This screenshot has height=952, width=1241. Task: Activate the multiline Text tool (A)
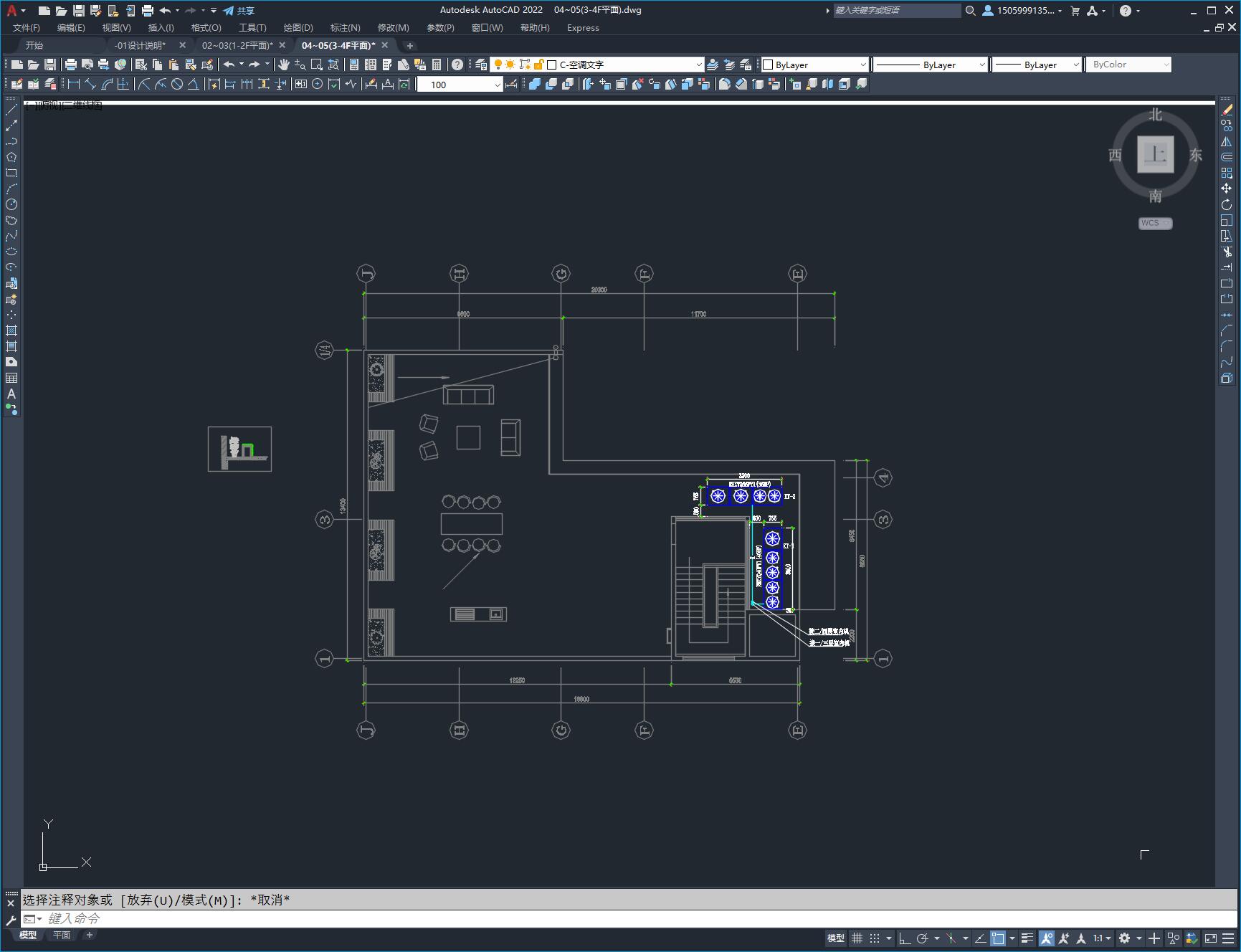click(x=11, y=394)
